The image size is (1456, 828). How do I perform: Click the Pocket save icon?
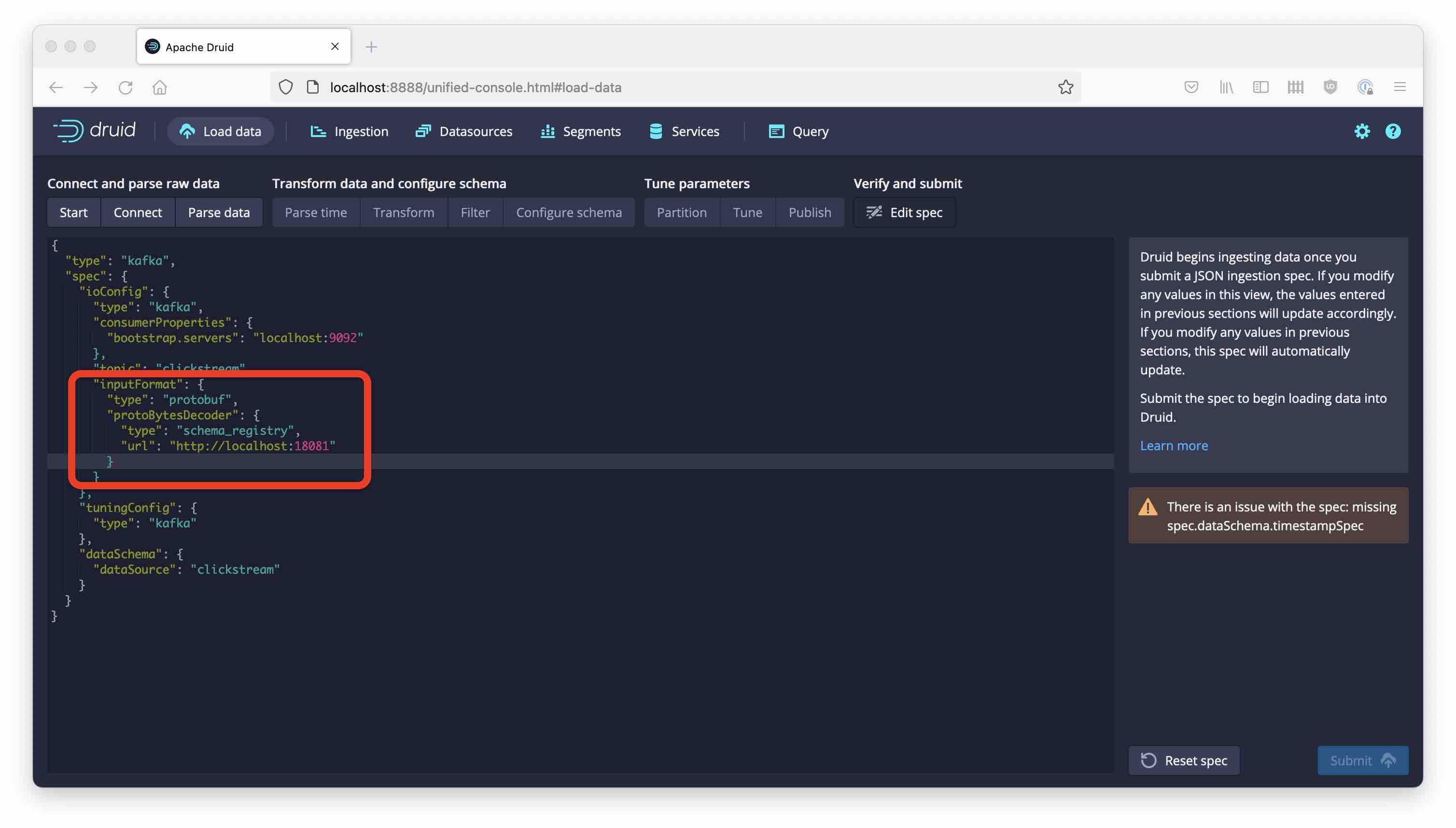coord(1191,87)
